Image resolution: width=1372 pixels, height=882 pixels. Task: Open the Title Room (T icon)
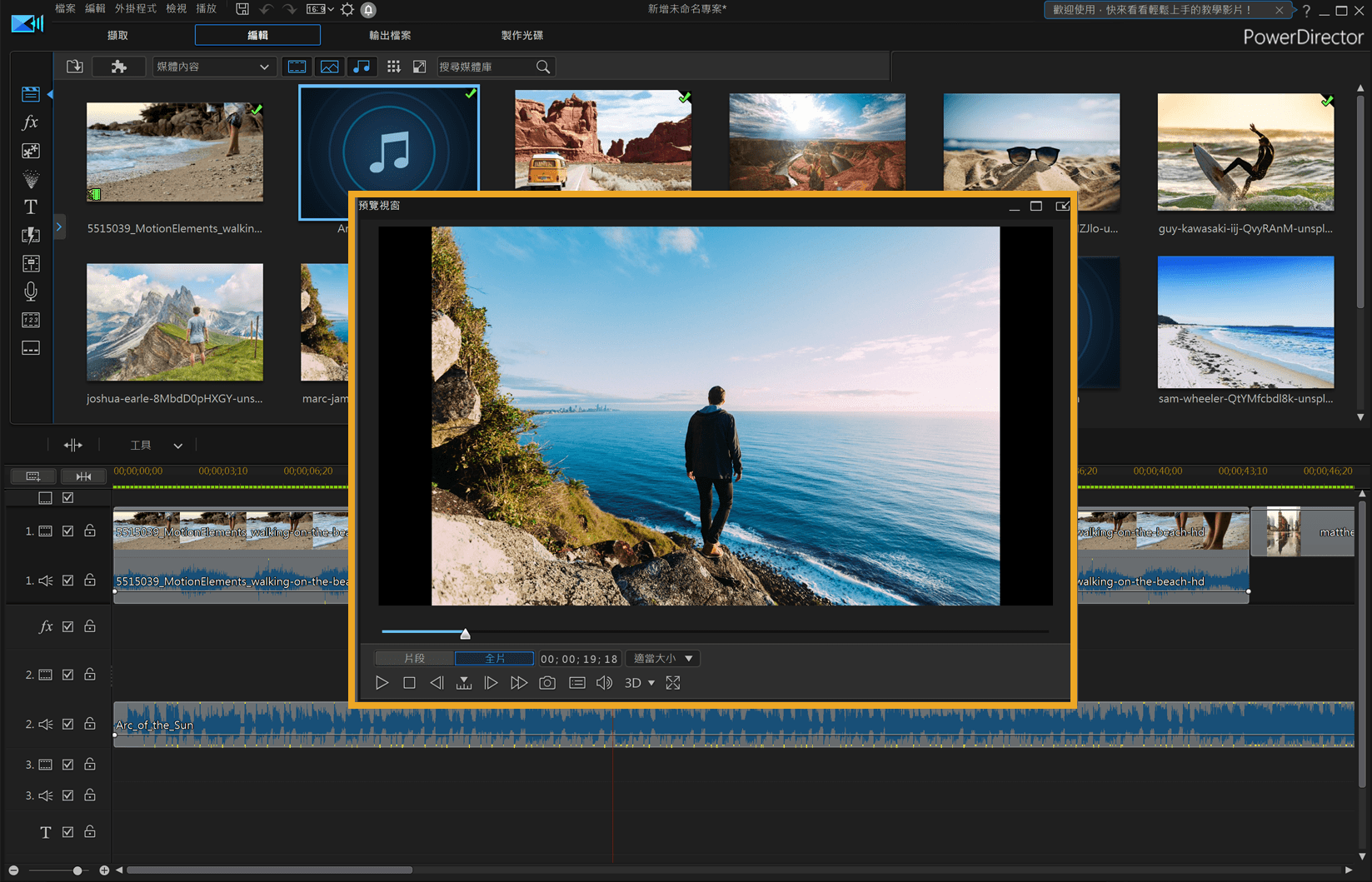tap(31, 207)
